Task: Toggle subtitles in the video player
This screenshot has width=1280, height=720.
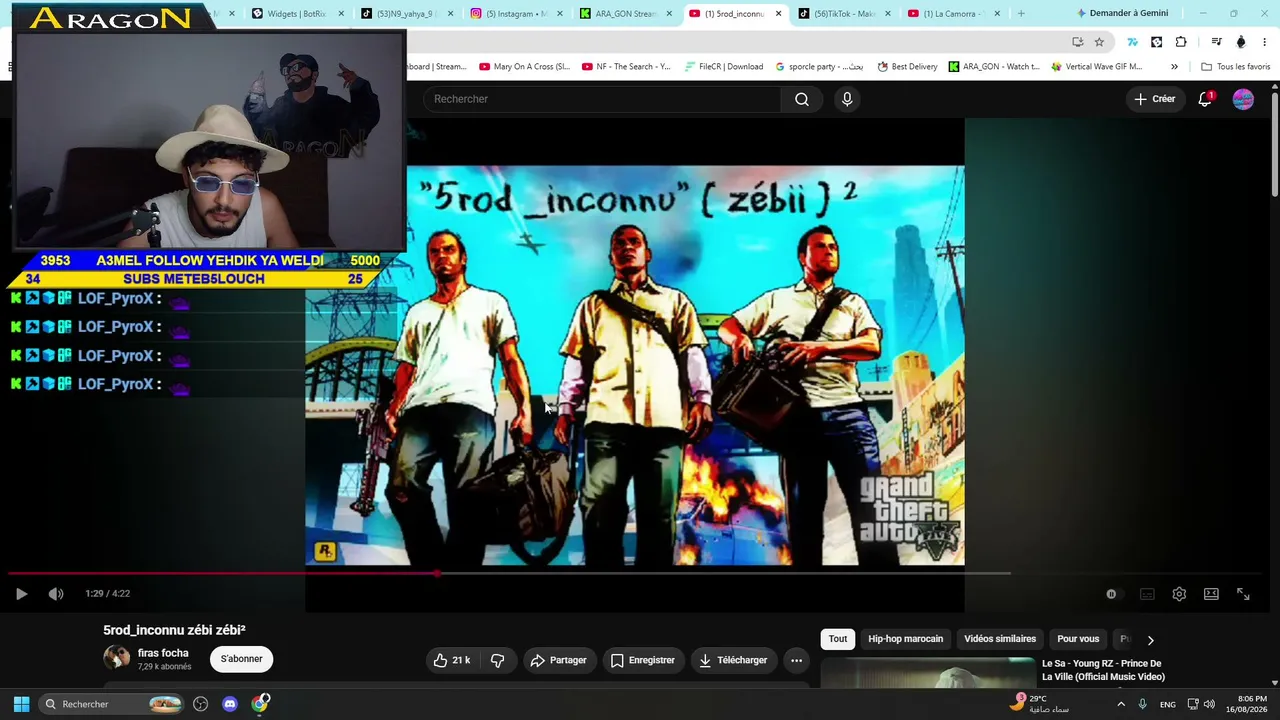Action: [x=1147, y=594]
